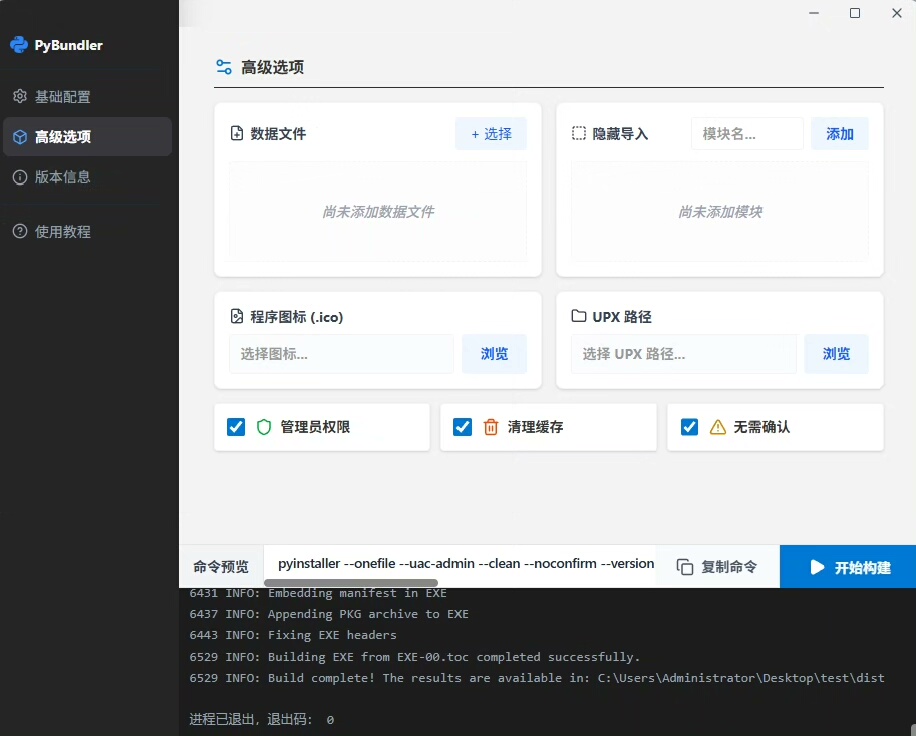The width and height of the screenshot is (916, 736).
Task: Click the file icon beside 数据文件
Action: (x=237, y=133)
